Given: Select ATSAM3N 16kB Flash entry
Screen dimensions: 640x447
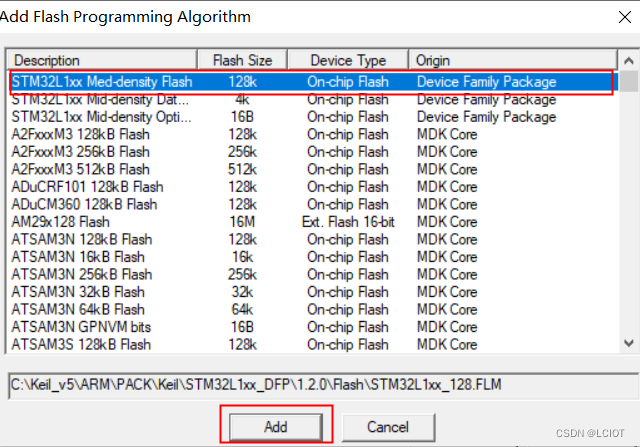Looking at the screenshot, I should [x=312, y=258].
